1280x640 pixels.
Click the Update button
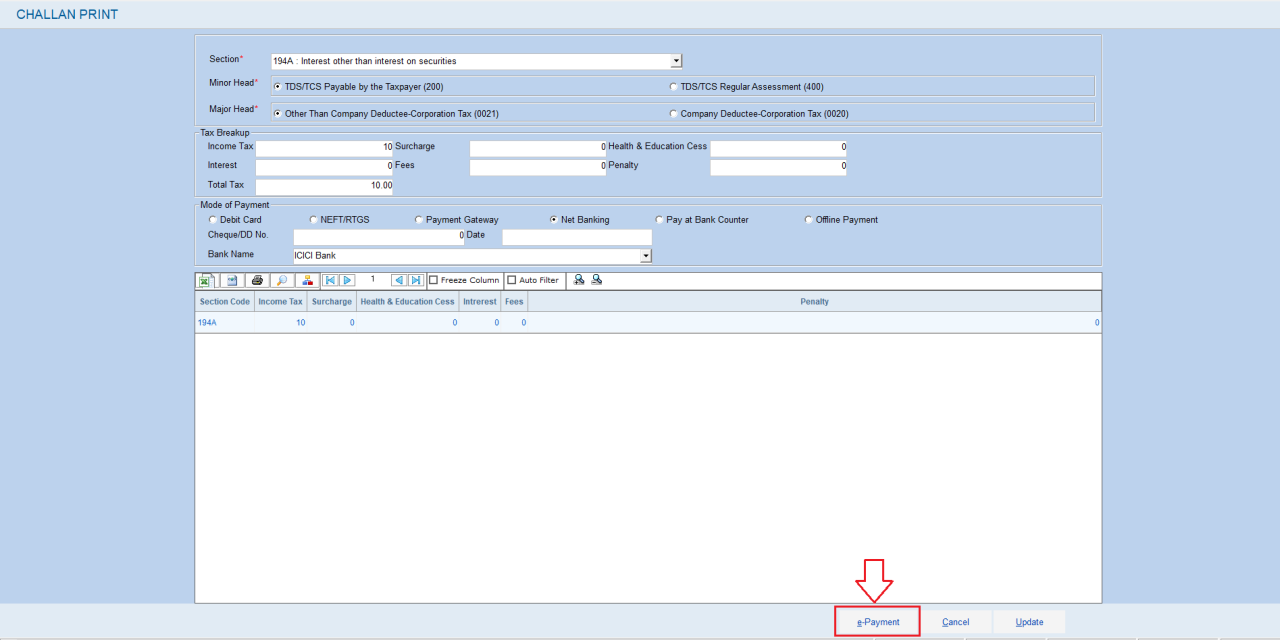1029,622
